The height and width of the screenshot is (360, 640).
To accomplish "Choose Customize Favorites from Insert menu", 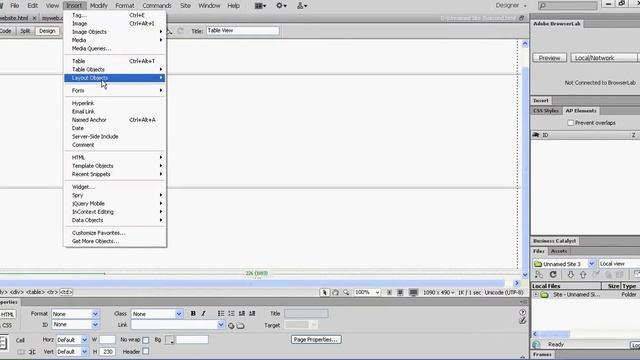I will click(115, 233).
